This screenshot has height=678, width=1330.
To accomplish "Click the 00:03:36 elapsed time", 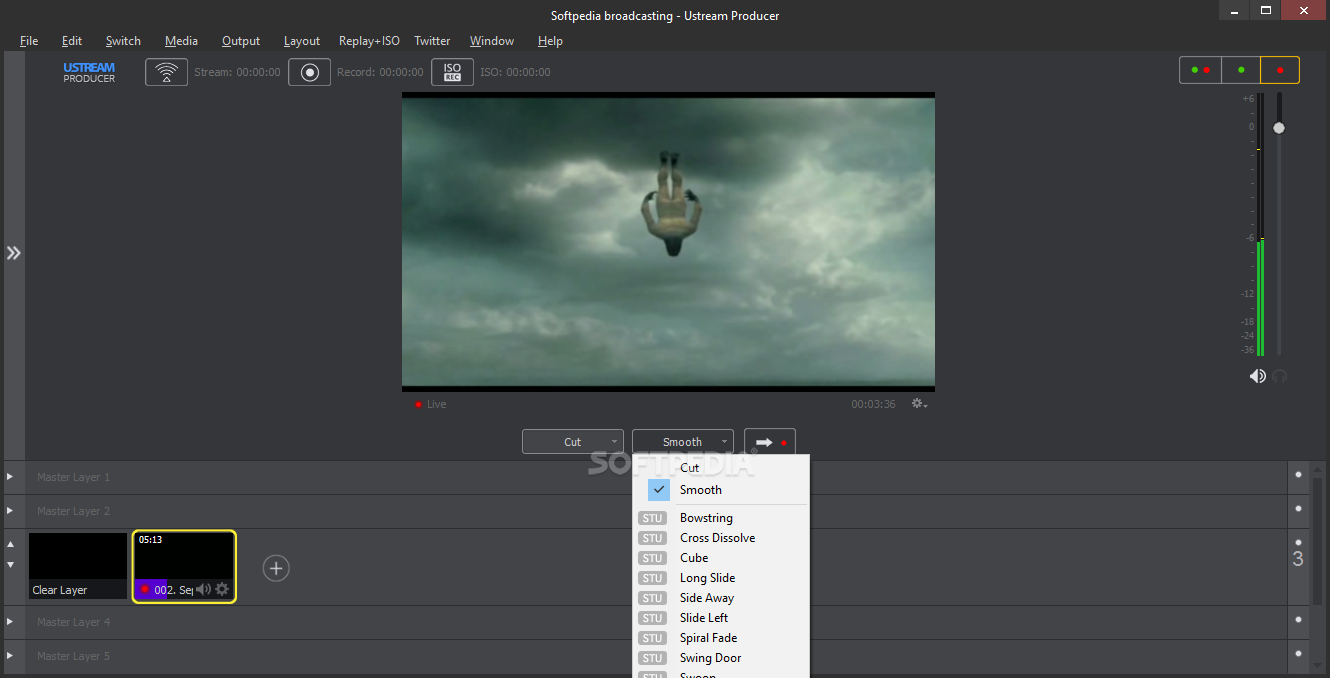I will pyautogui.click(x=873, y=404).
